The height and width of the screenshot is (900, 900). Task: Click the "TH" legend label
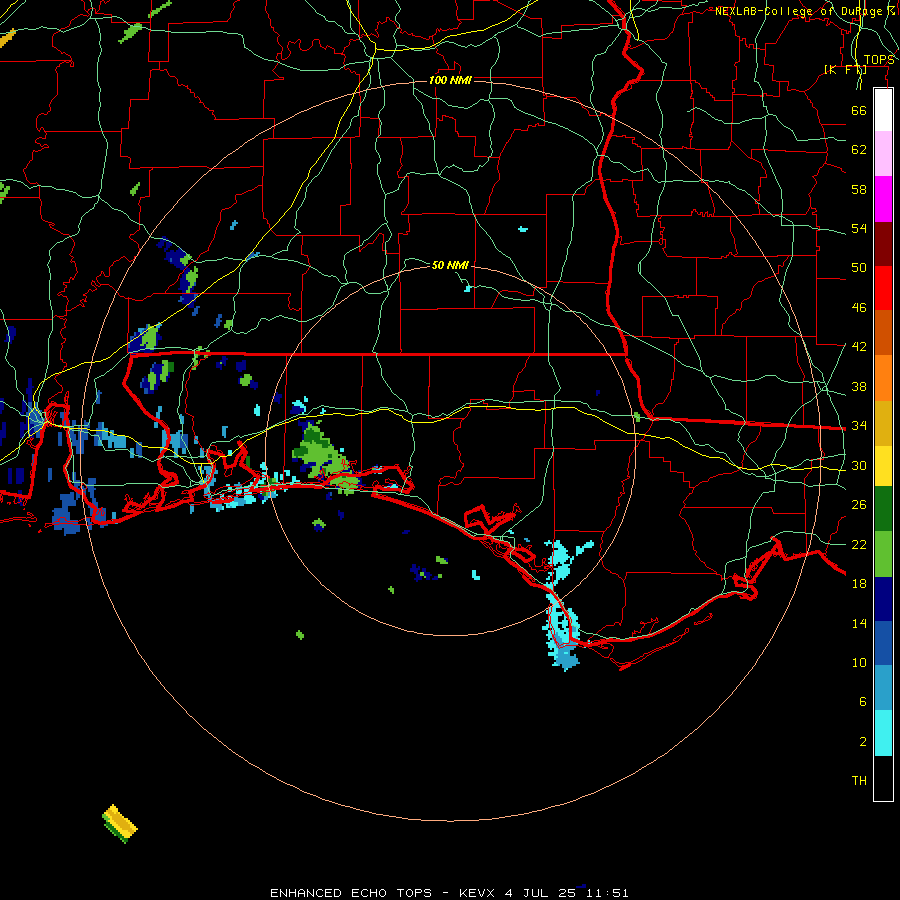click(859, 781)
